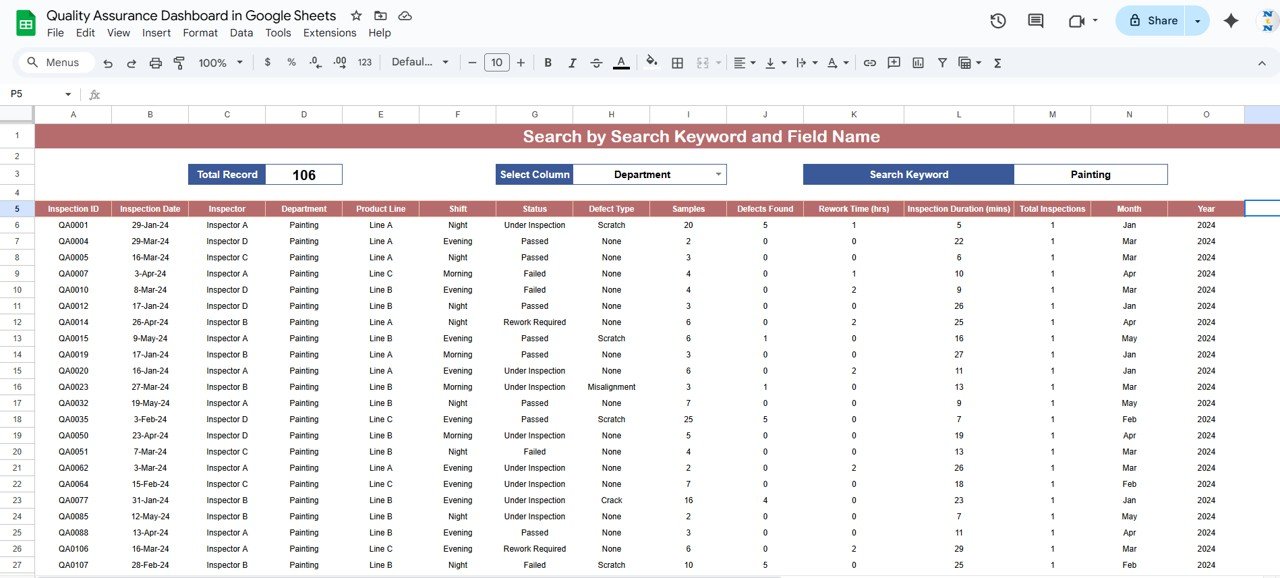Open the font family dropdown
The image size is (1280, 578).
(x=420, y=63)
